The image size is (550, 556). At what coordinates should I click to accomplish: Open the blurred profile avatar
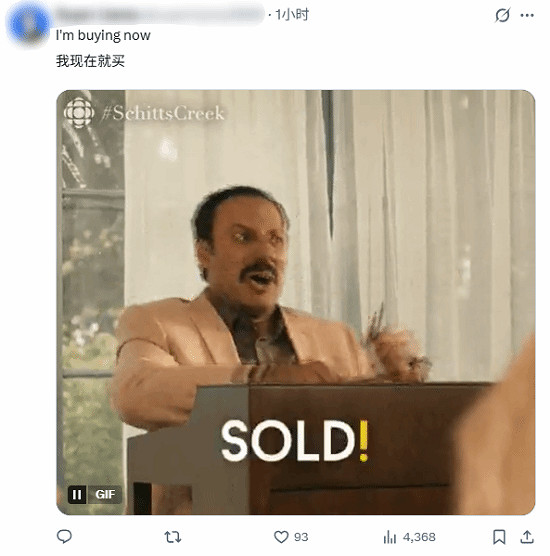[x=29, y=25]
